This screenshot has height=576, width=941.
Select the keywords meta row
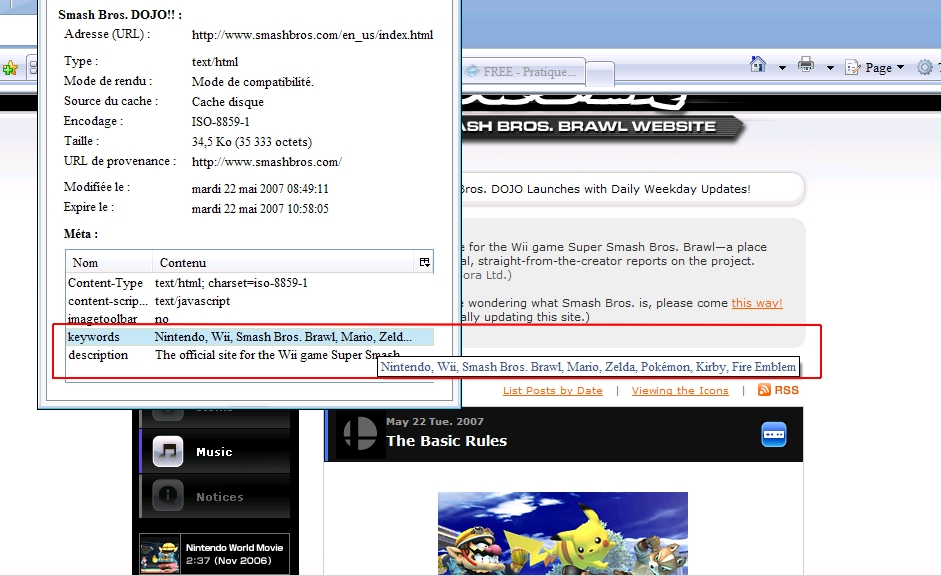click(250, 337)
